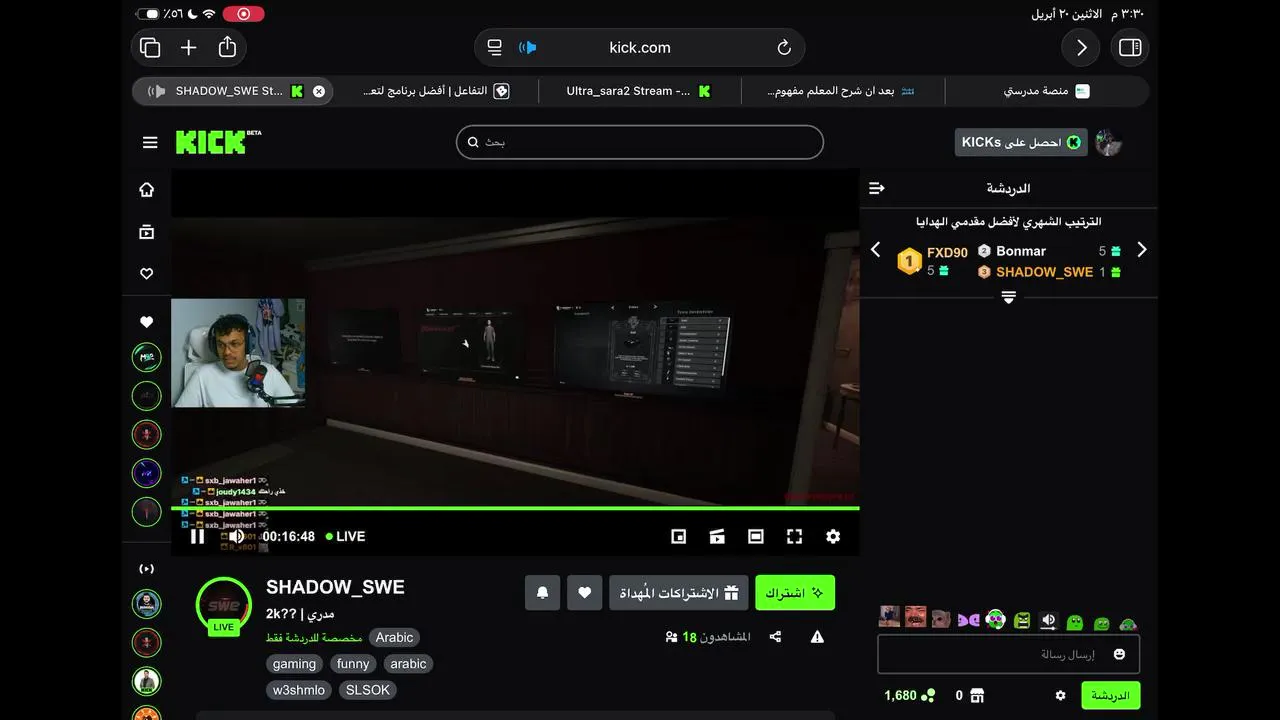The height and width of the screenshot is (720, 1280).
Task: Open the user profile avatar menu
Action: point(1109,142)
